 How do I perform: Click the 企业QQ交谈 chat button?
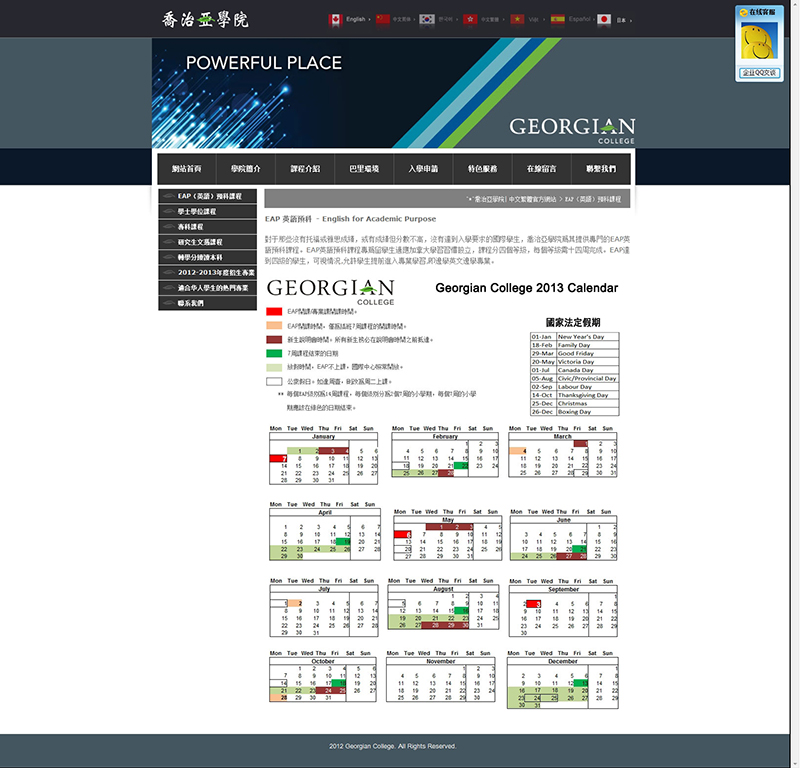[759, 73]
